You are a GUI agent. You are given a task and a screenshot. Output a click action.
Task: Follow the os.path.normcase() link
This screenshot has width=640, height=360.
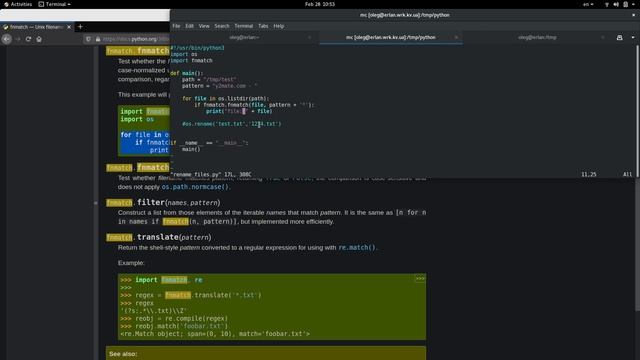pyautogui.click(x=195, y=187)
